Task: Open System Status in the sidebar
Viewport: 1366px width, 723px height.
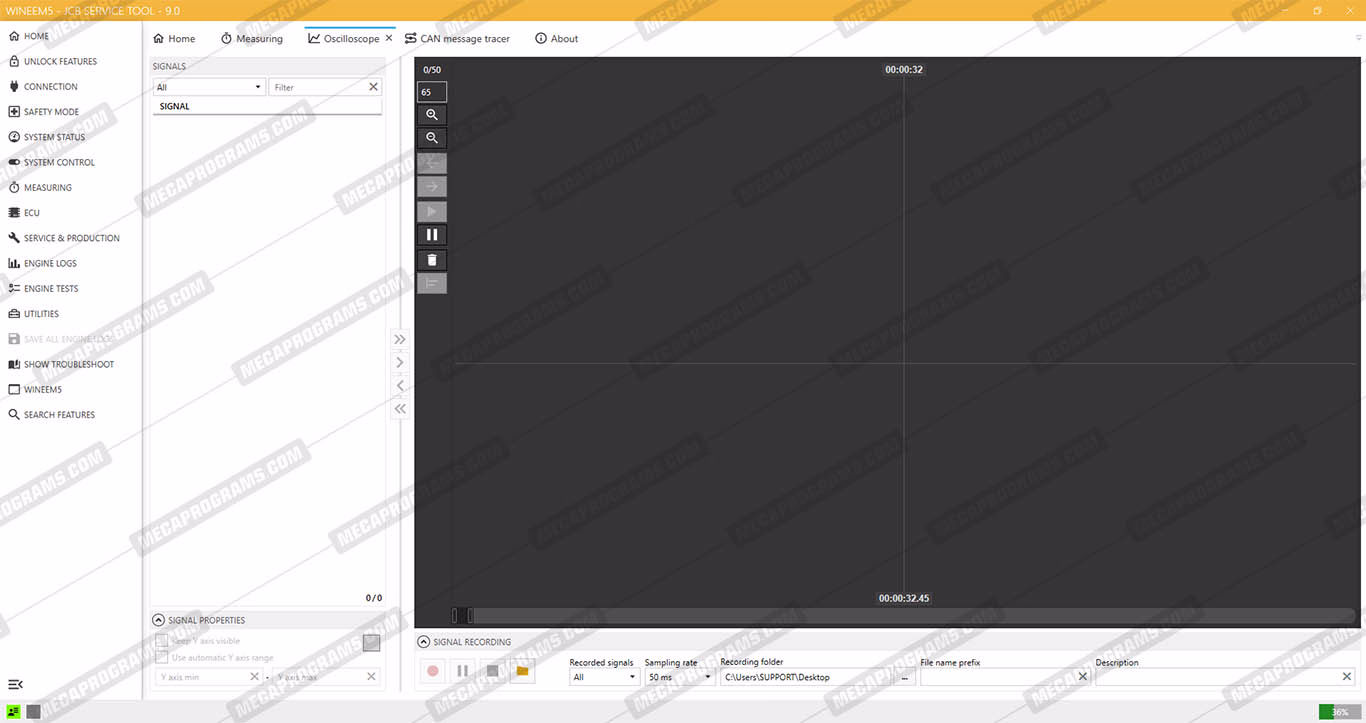Action: click(x=54, y=137)
